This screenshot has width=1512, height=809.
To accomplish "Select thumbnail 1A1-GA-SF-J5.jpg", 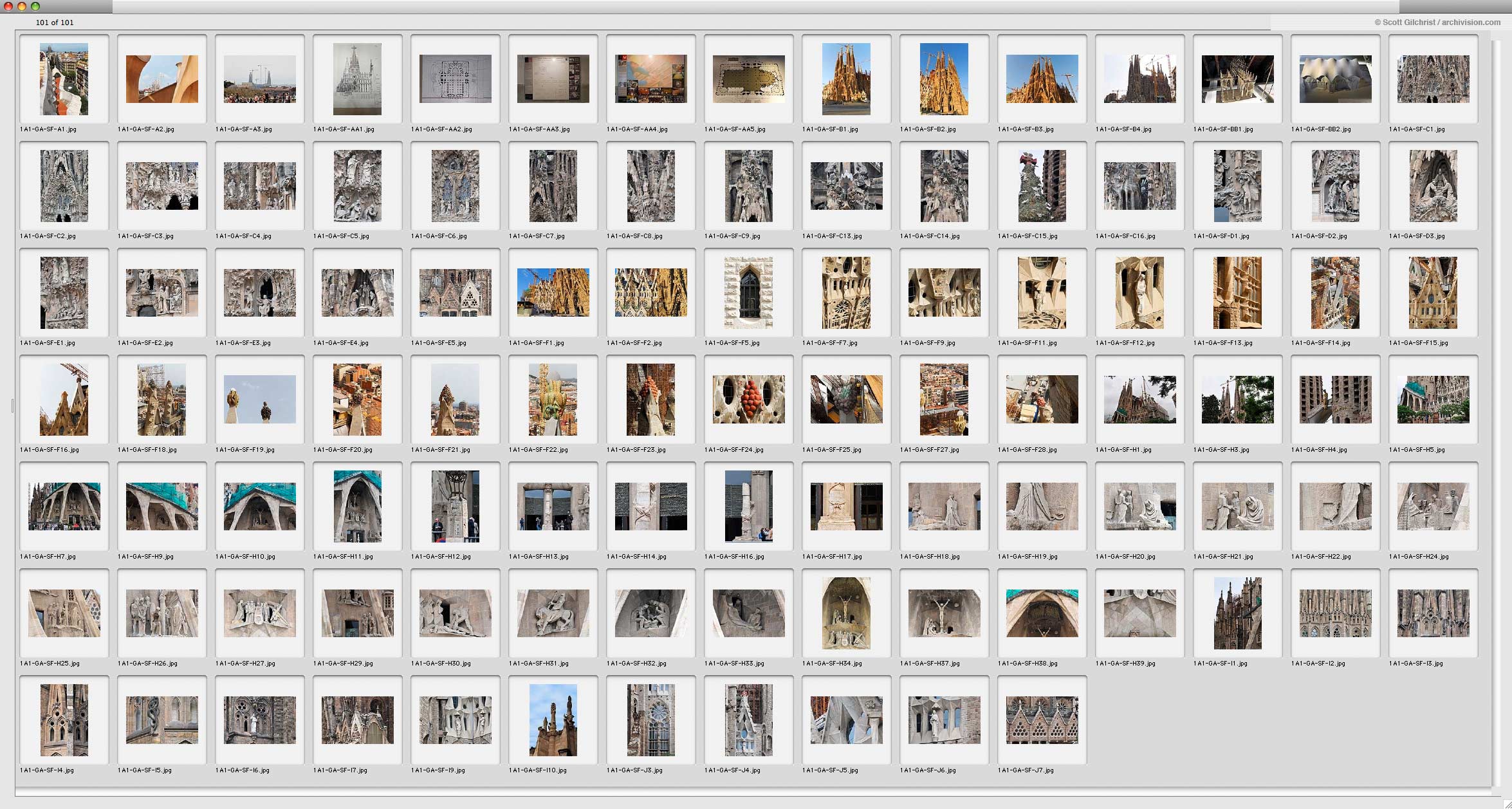I will click(846, 720).
